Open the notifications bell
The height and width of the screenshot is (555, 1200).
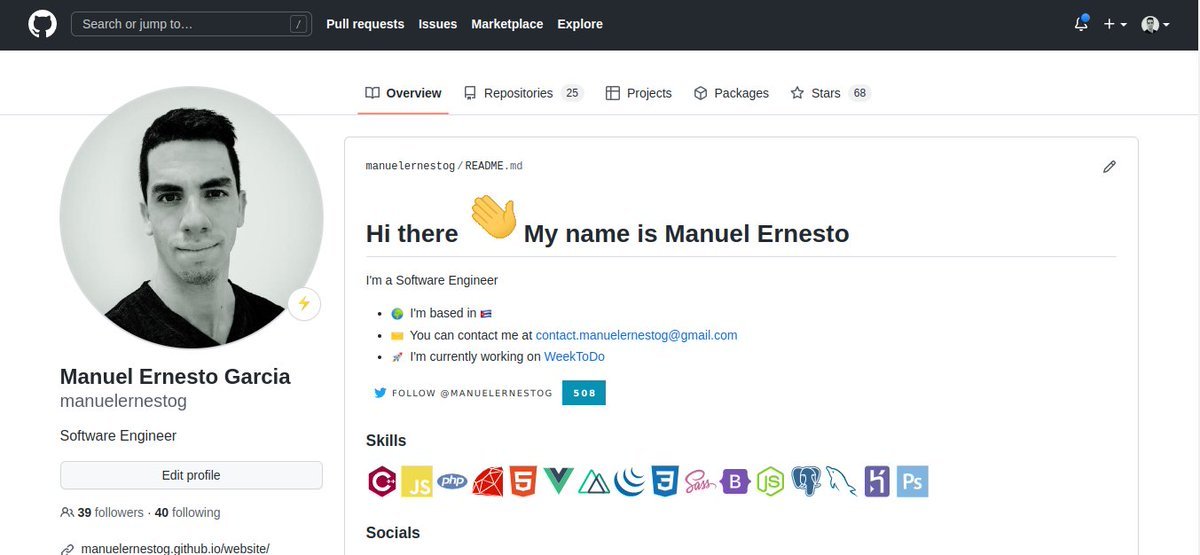(x=1081, y=24)
